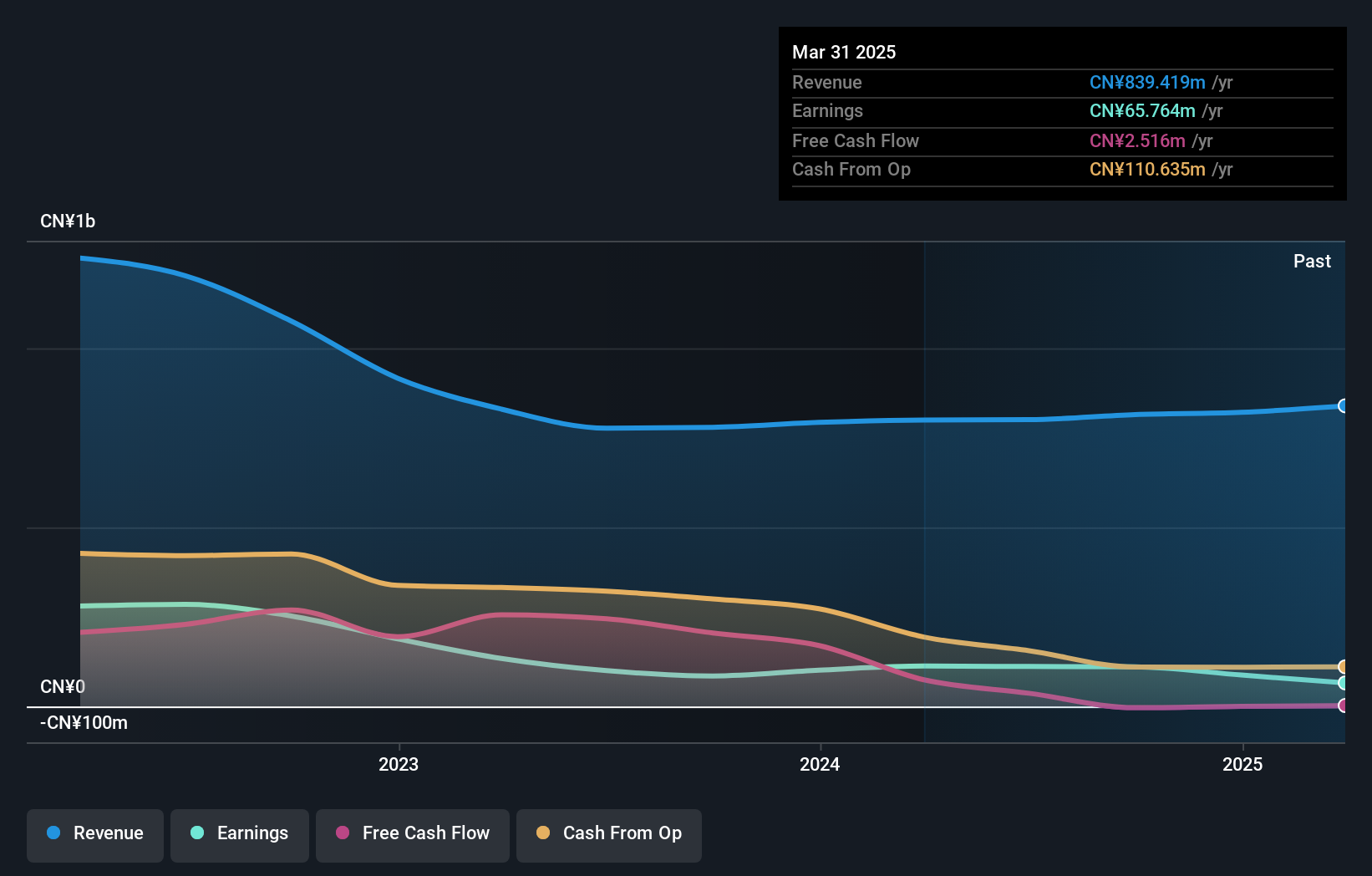The height and width of the screenshot is (876, 1372).
Task: Click the CN¥839.419m revenue value
Action: click(x=1147, y=82)
